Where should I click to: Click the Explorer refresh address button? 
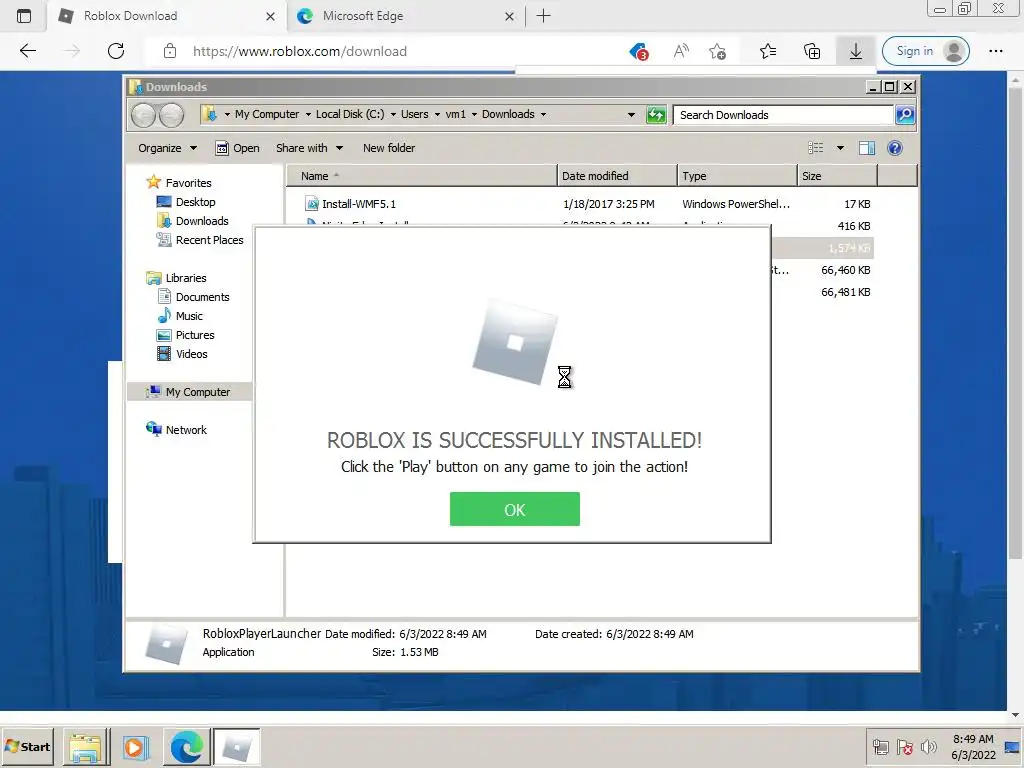[x=656, y=115]
